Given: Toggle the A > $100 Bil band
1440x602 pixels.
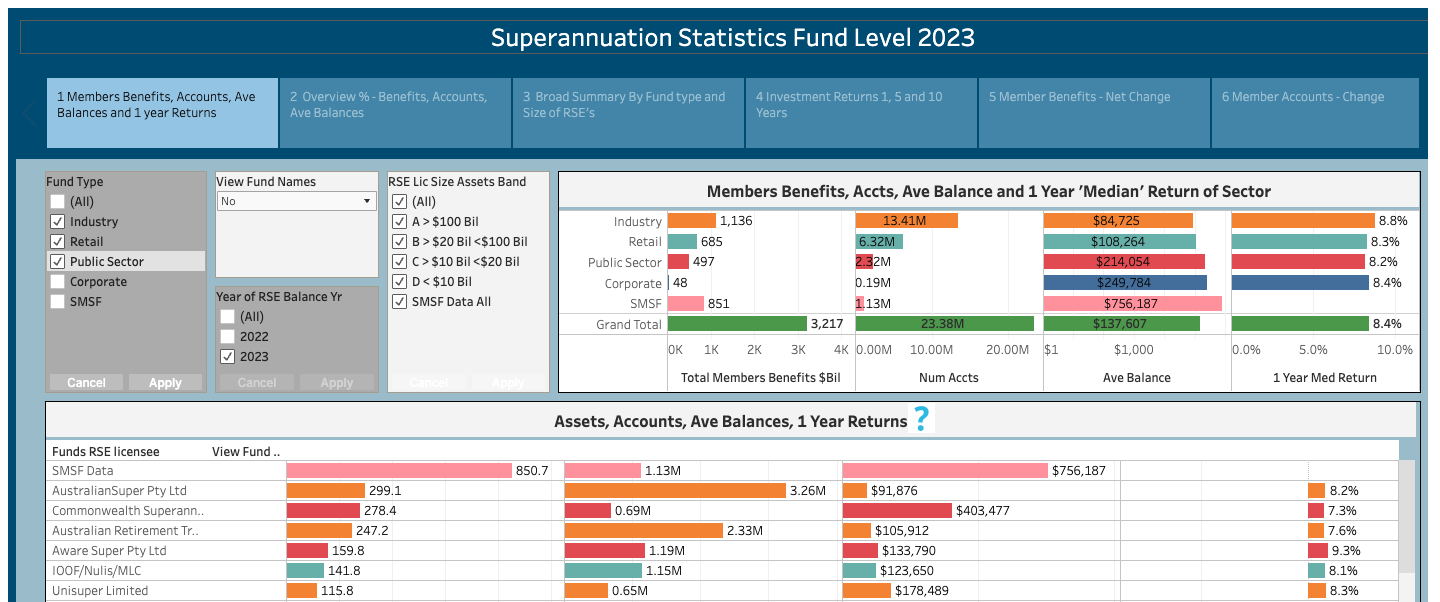Looking at the screenshot, I should (399, 222).
